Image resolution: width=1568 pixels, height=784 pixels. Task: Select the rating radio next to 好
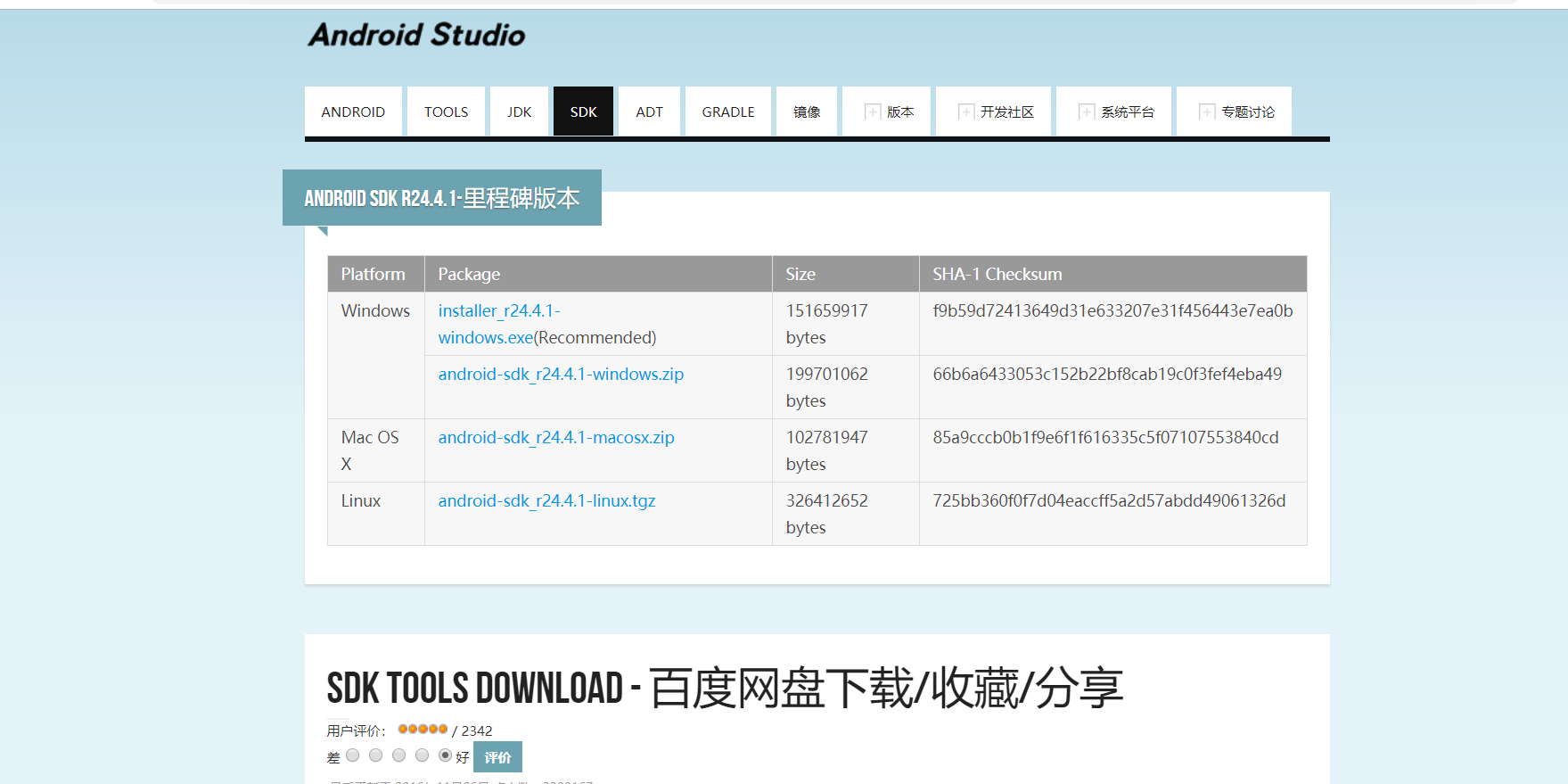click(446, 755)
